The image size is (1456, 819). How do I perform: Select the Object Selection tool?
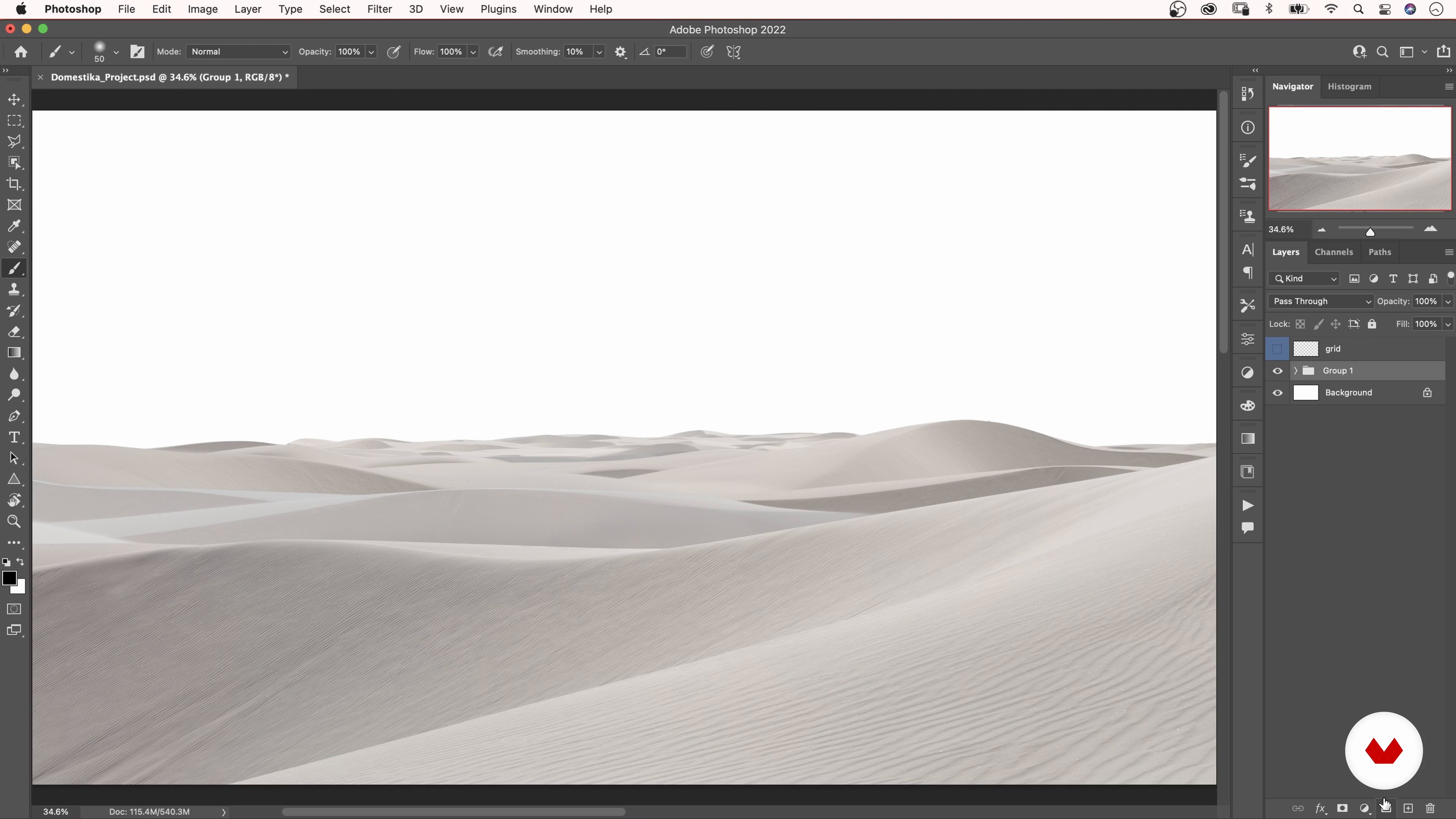tap(14, 163)
